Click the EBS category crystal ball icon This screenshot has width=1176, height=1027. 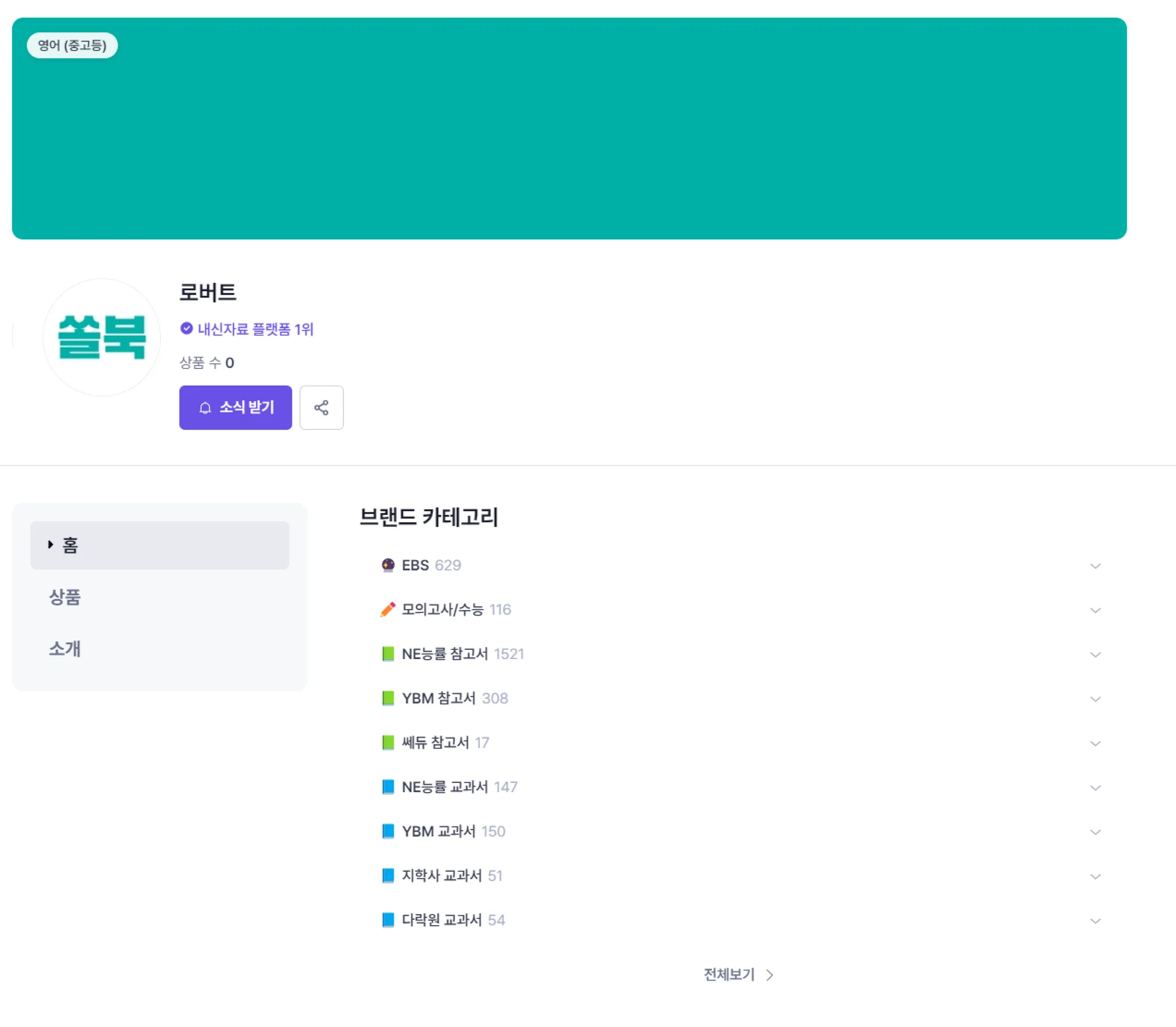(388, 565)
